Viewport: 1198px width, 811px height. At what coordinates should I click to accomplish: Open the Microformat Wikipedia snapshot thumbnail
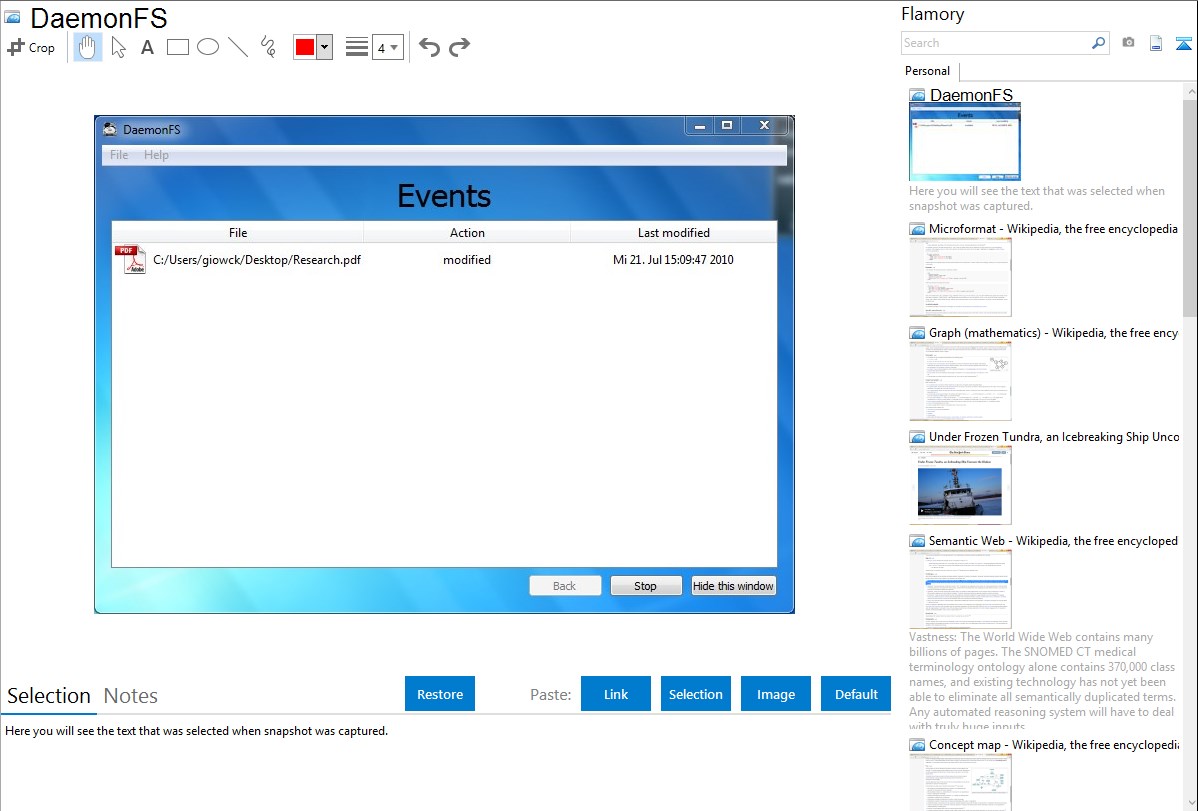coord(960,277)
